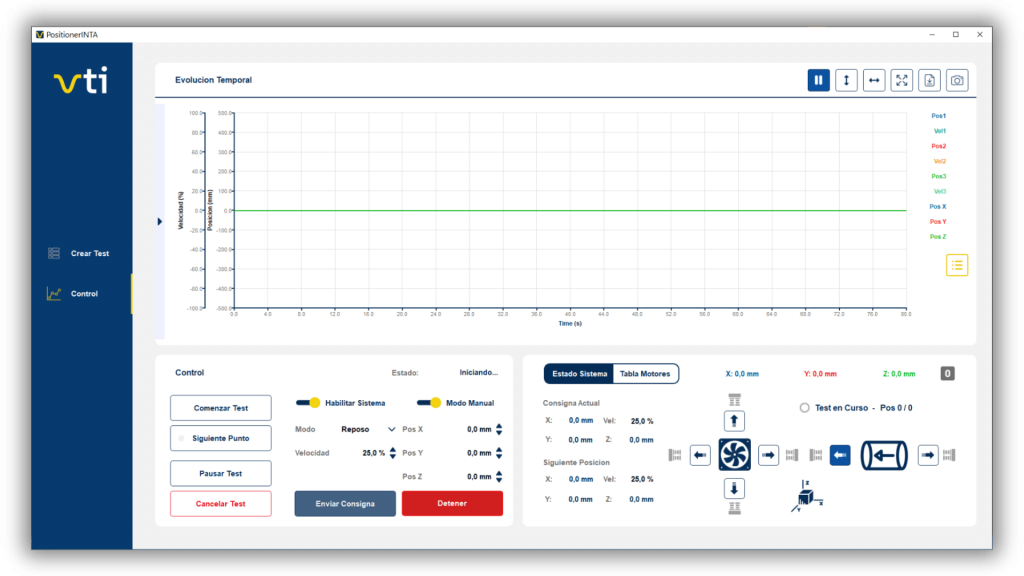This screenshot has width=1024, height=576.
Task: Click the horizontal axis autoscale icon
Action: [874, 81]
